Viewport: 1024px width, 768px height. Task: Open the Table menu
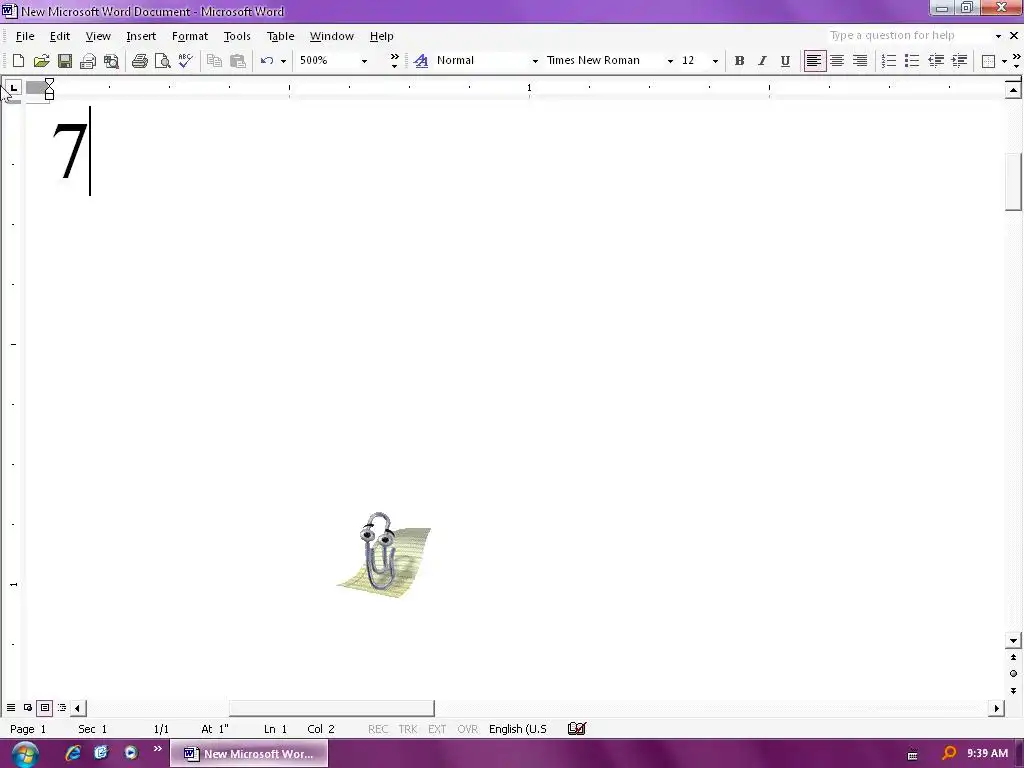[281, 36]
